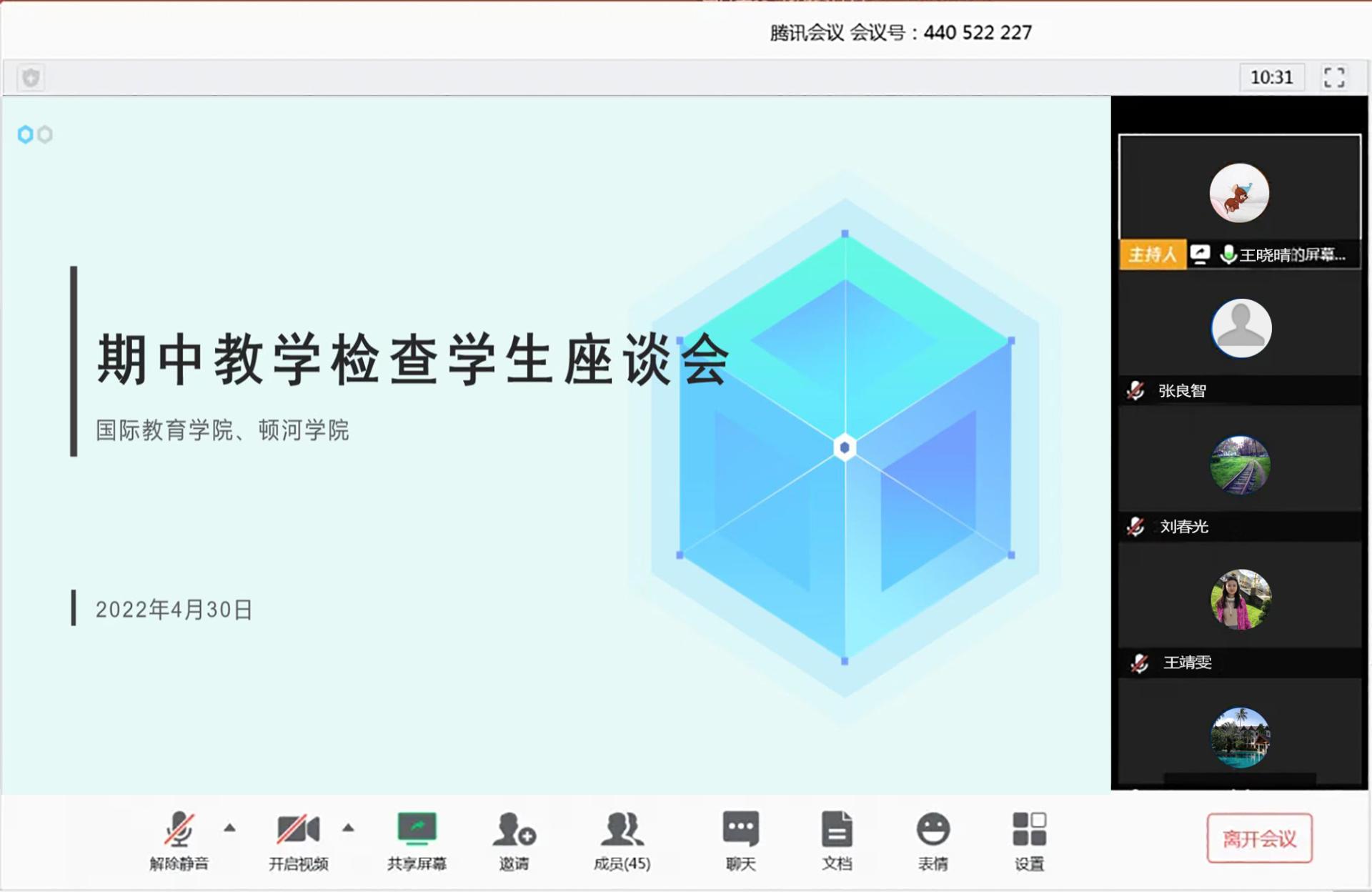Expand video options arrow beside 开启视频

coord(348,828)
